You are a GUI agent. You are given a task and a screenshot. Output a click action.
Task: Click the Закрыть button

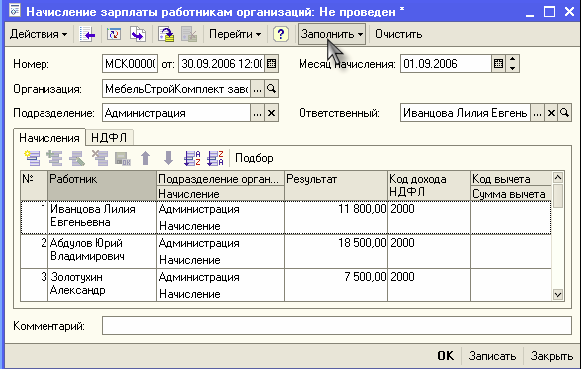pyautogui.click(x=552, y=356)
